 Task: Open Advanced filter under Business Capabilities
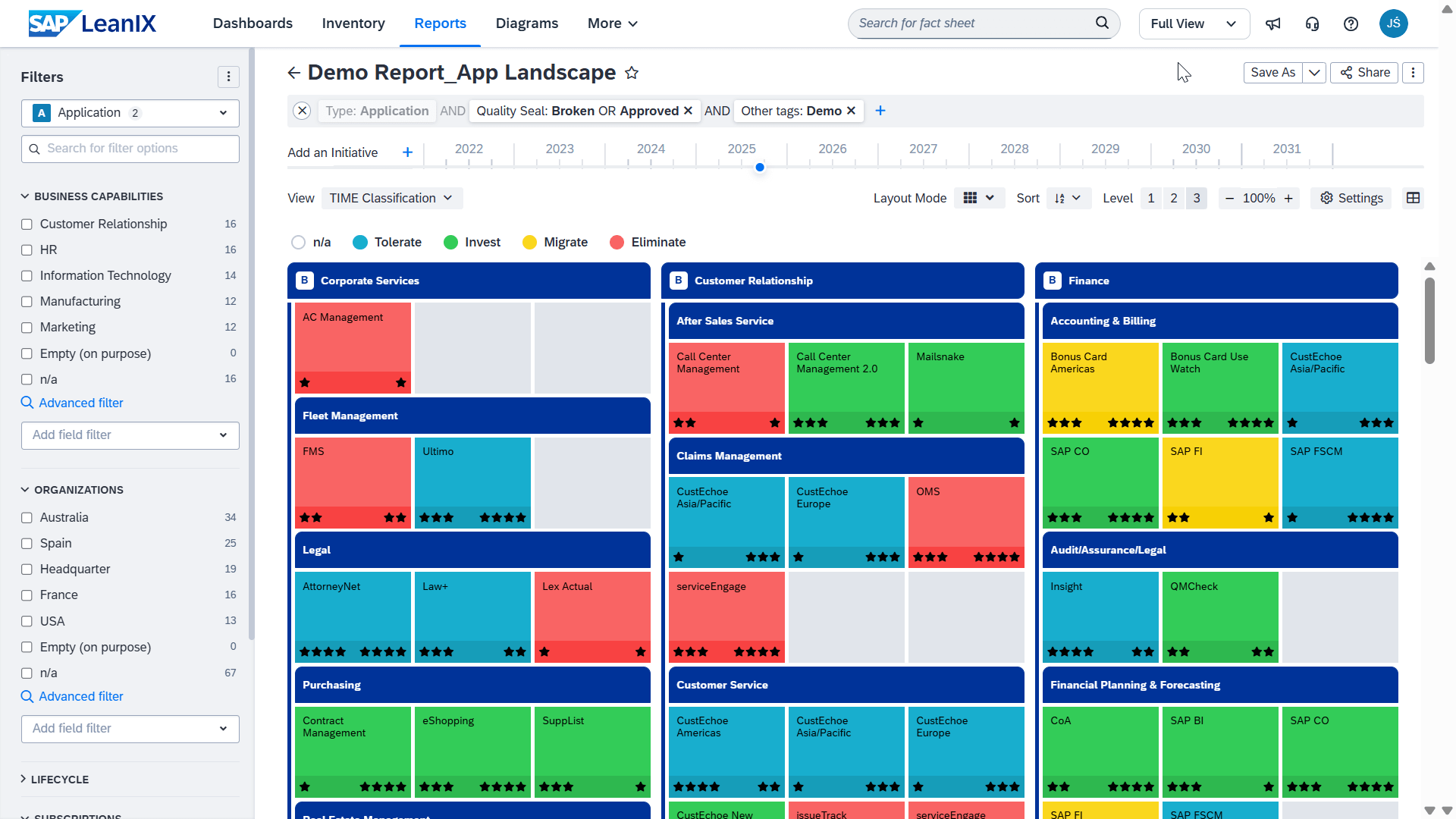pyautogui.click(x=80, y=403)
